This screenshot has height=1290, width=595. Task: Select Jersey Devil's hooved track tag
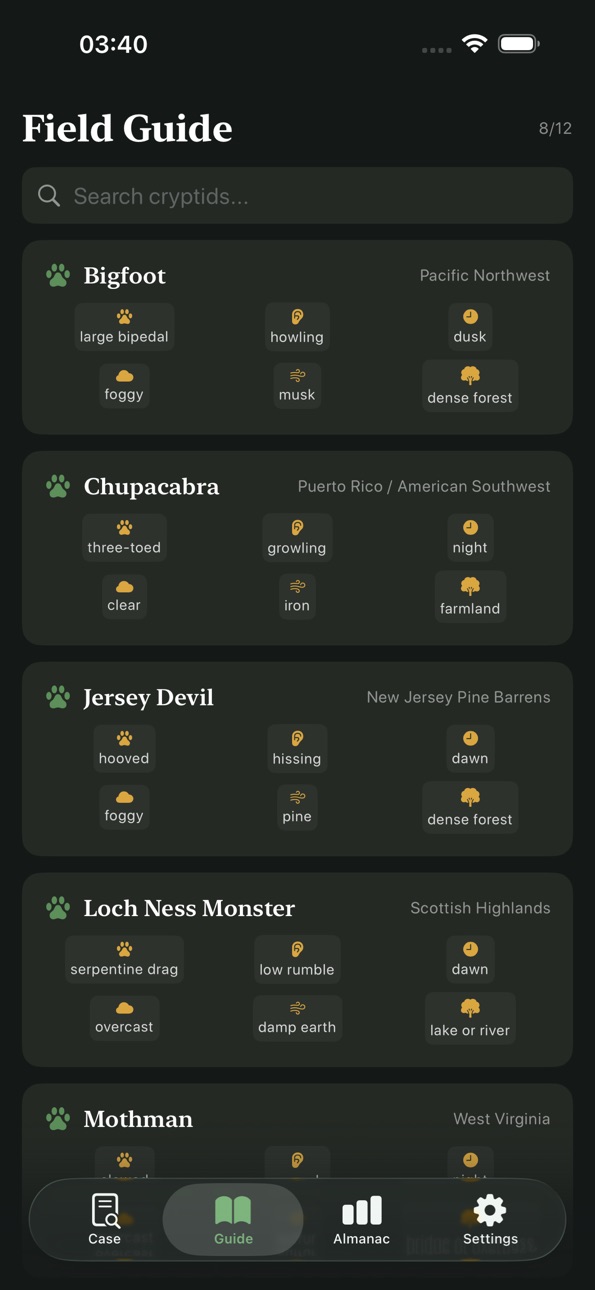click(x=124, y=748)
